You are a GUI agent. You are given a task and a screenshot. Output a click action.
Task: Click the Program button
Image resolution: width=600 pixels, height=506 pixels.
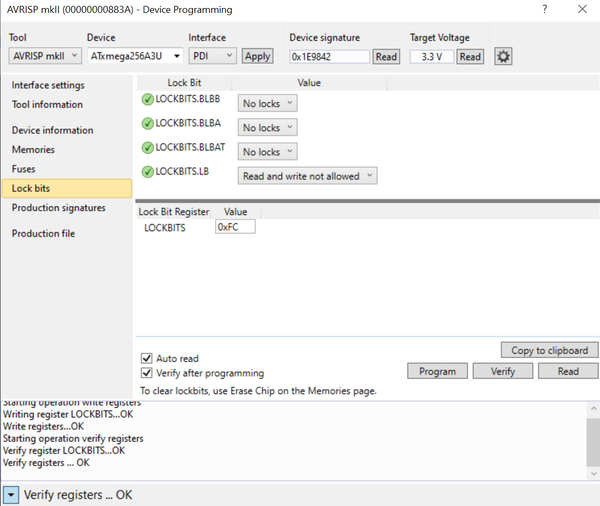pyautogui.click(x=437, y=371)
